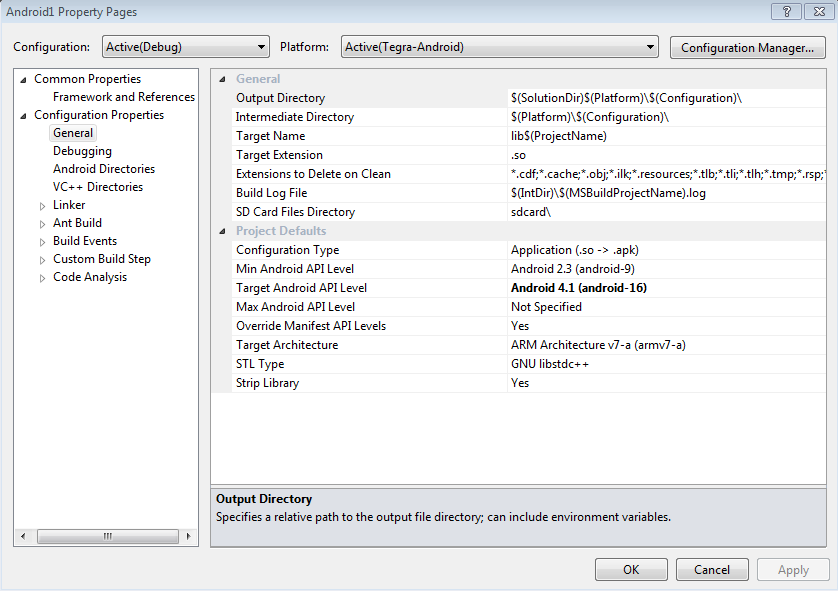Edit the Intermediate Directory value
Image resolution: width=838 pixels, height=591 pixels.
[x=666, y=117]
